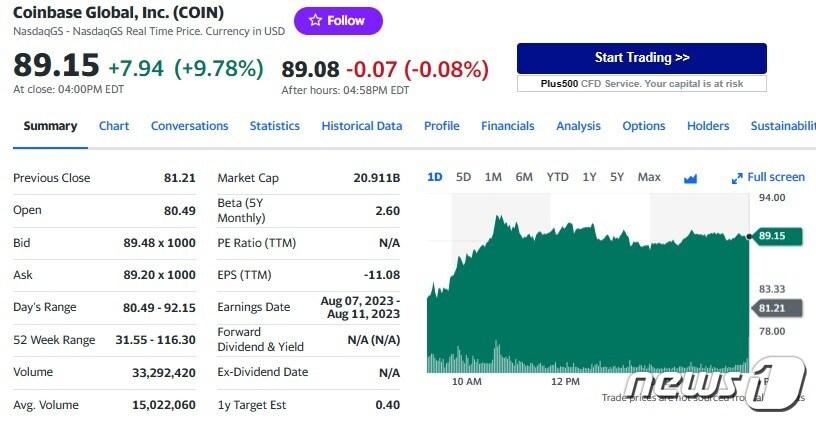Switch chart range to 5D
816x423 pixels.
(x=463, y=177)
